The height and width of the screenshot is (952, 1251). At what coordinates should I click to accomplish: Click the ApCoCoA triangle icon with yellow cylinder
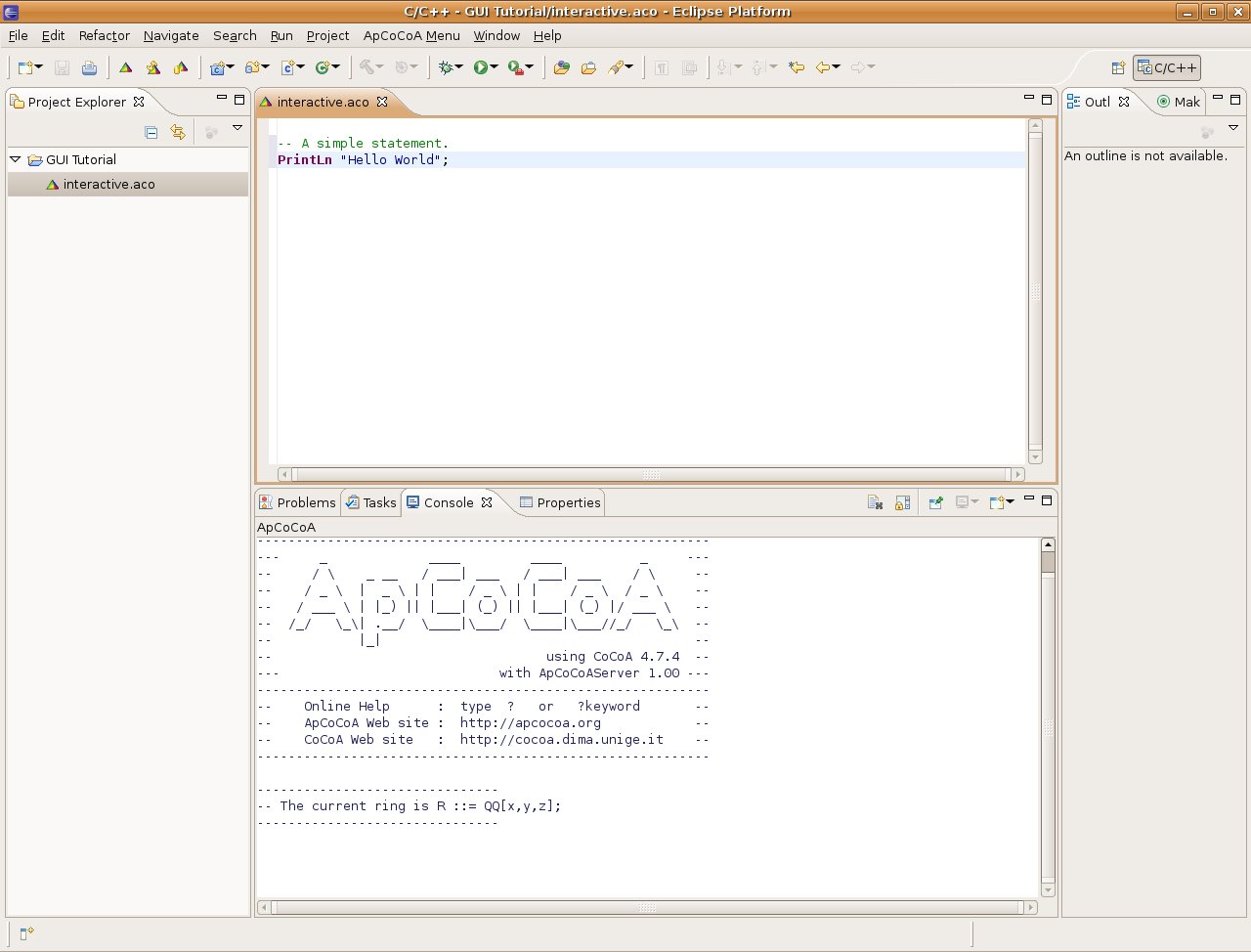point(181,67)
